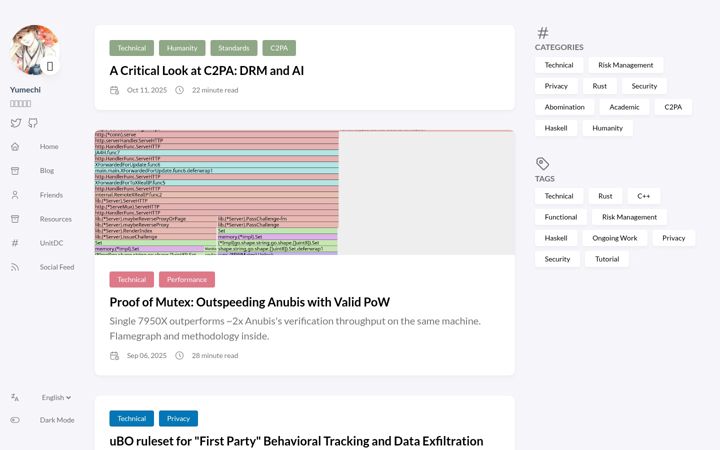The image size is (720, 450).
Task: Click the Performance tag on Proof of Mutex
Action: click(187, 279)
